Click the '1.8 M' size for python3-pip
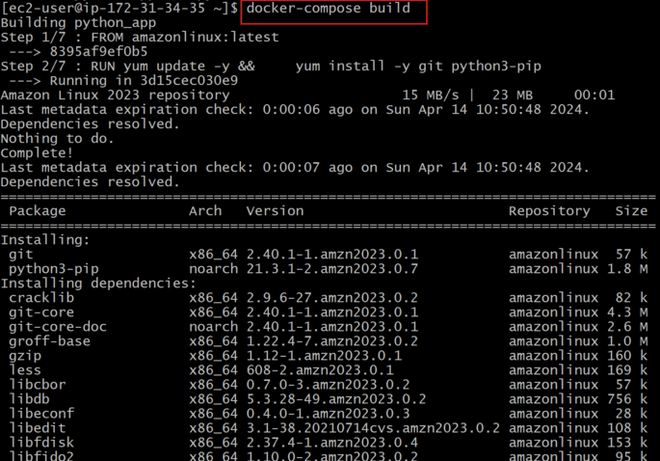 (x=627, y=269)
